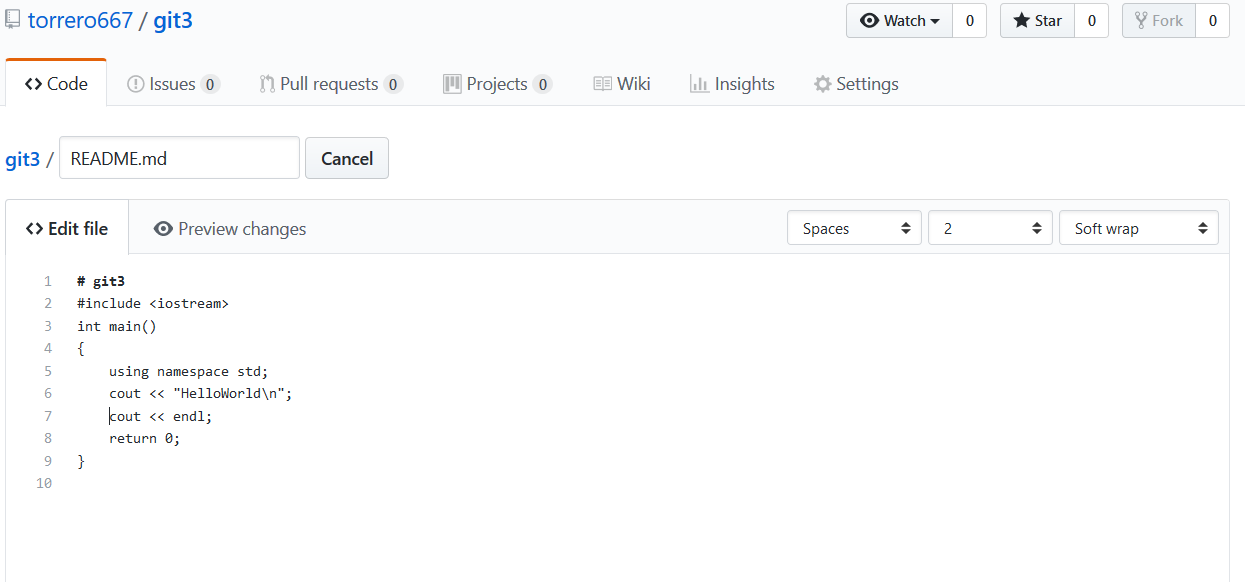1245x582 pixels.
Task: Click the fork count beside Fork
Action: pyautogui.click(x=1212, y=21)
